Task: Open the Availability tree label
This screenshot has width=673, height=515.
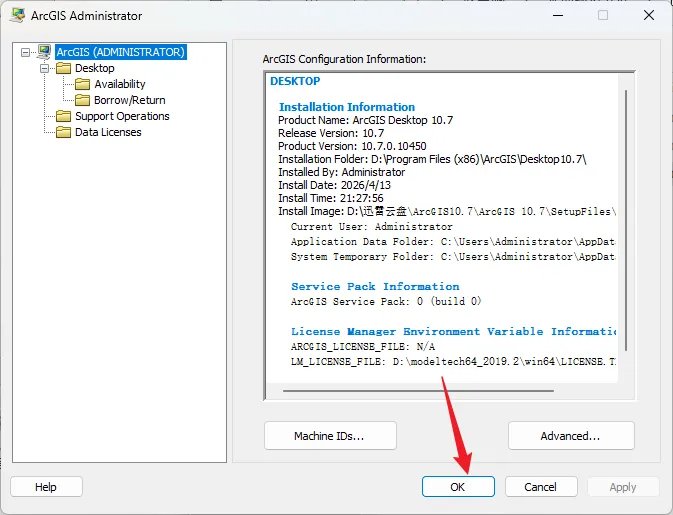Action: 120,84
